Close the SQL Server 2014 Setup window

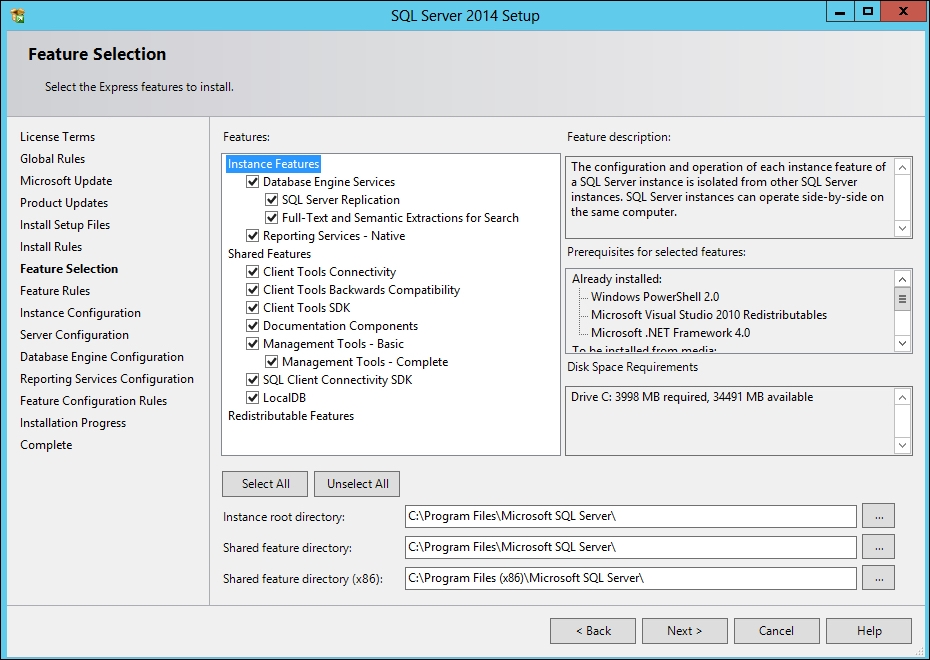tap(903, 12)
